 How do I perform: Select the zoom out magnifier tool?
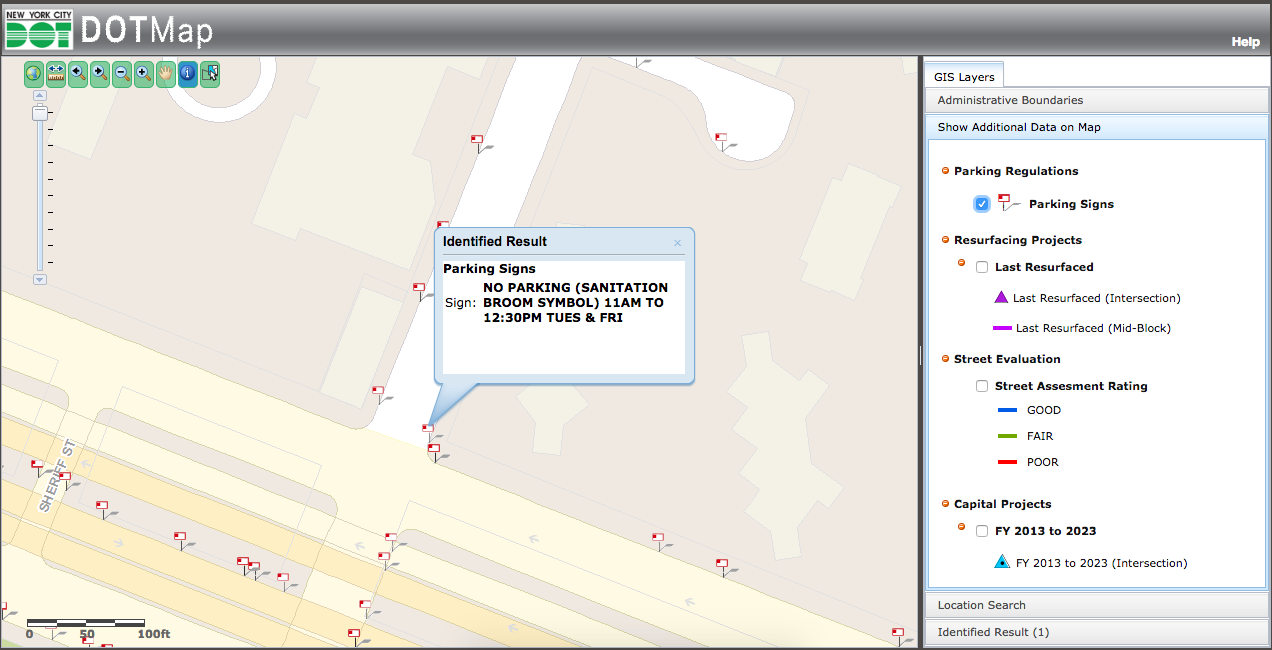point(122,73)
